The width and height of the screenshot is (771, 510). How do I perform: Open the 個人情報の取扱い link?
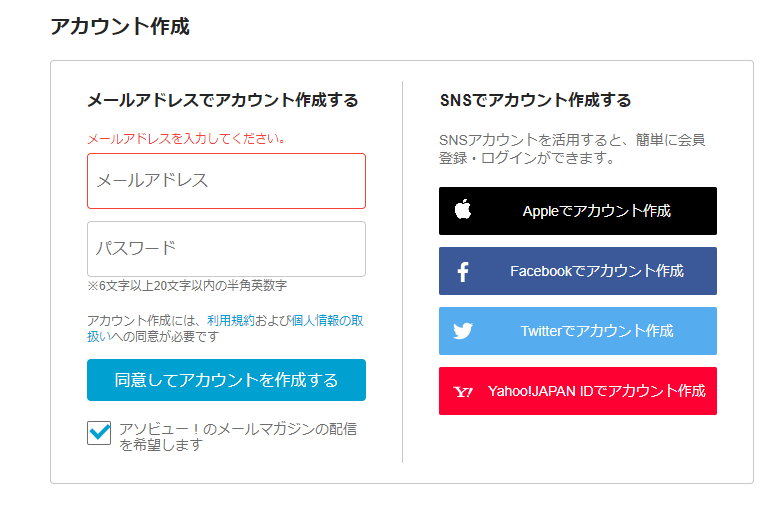327,321
